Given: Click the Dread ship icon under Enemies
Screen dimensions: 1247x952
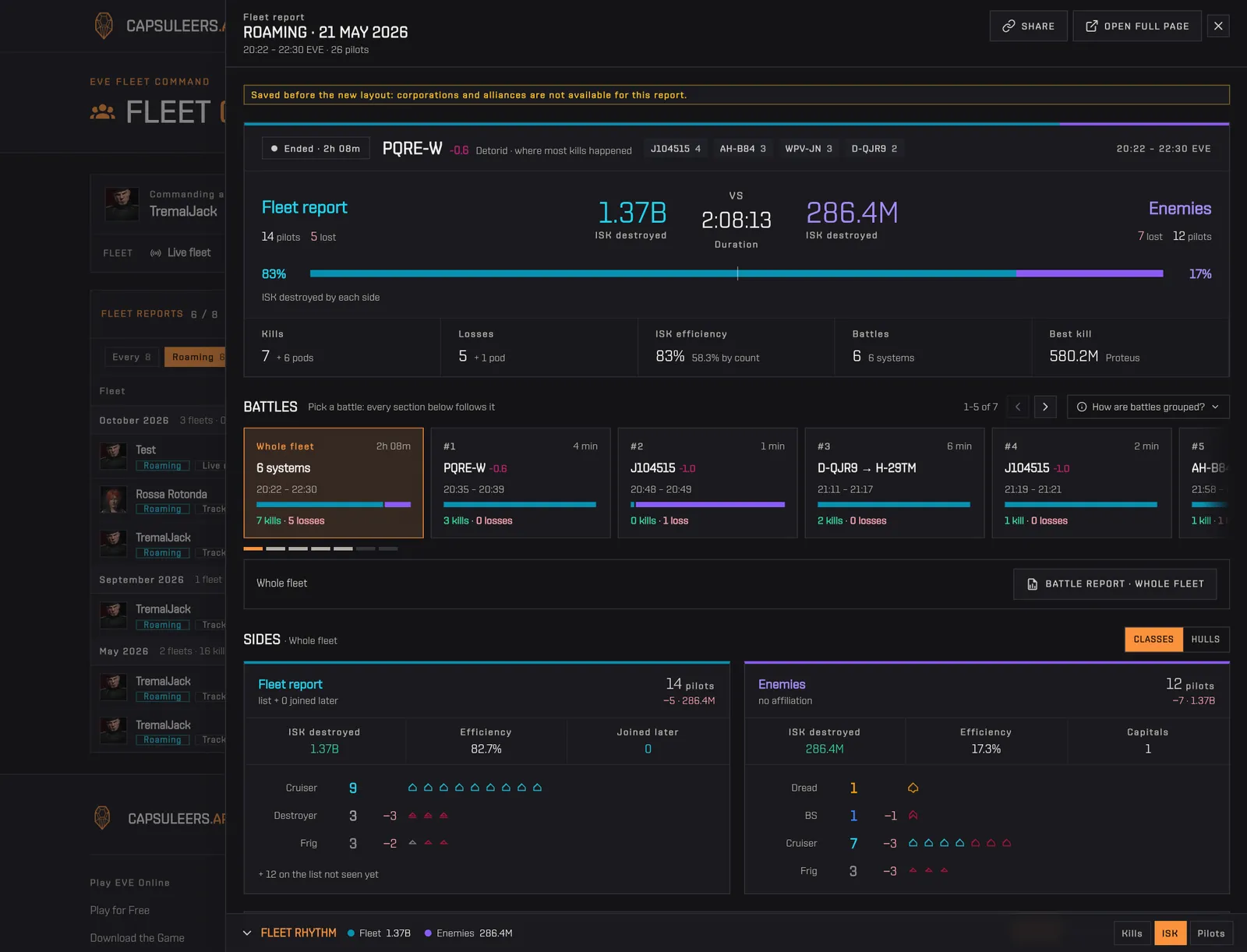Looking at the screenshot, I should coord(913,788).
